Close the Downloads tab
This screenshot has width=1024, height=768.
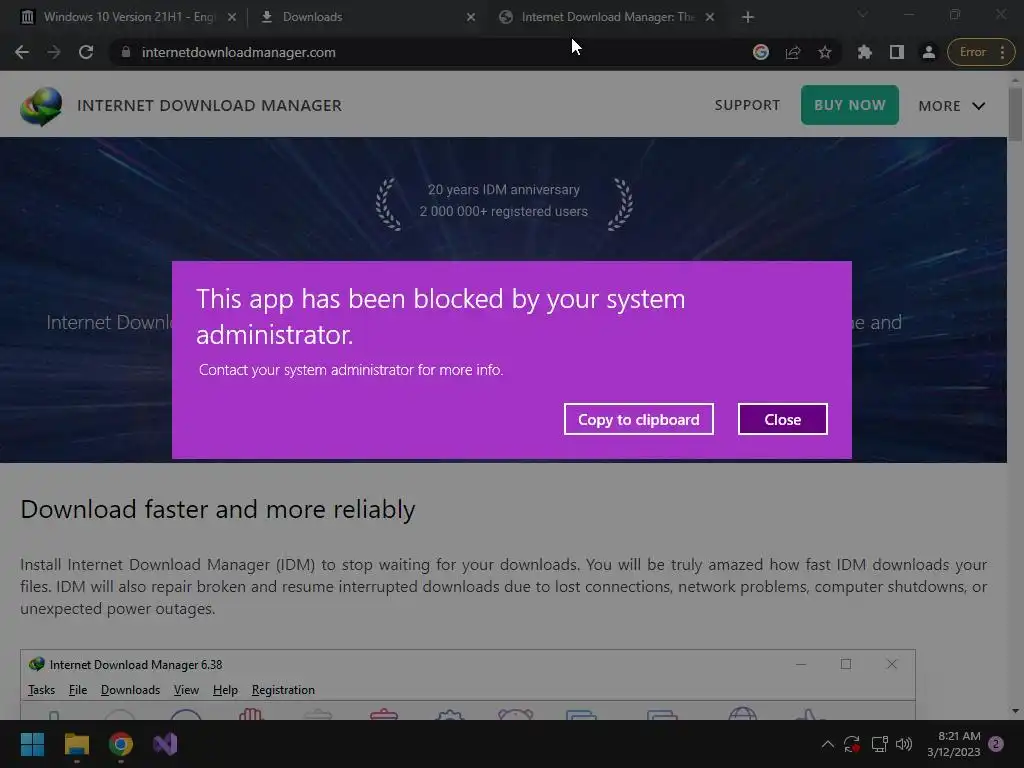click(x=471, y=17)
